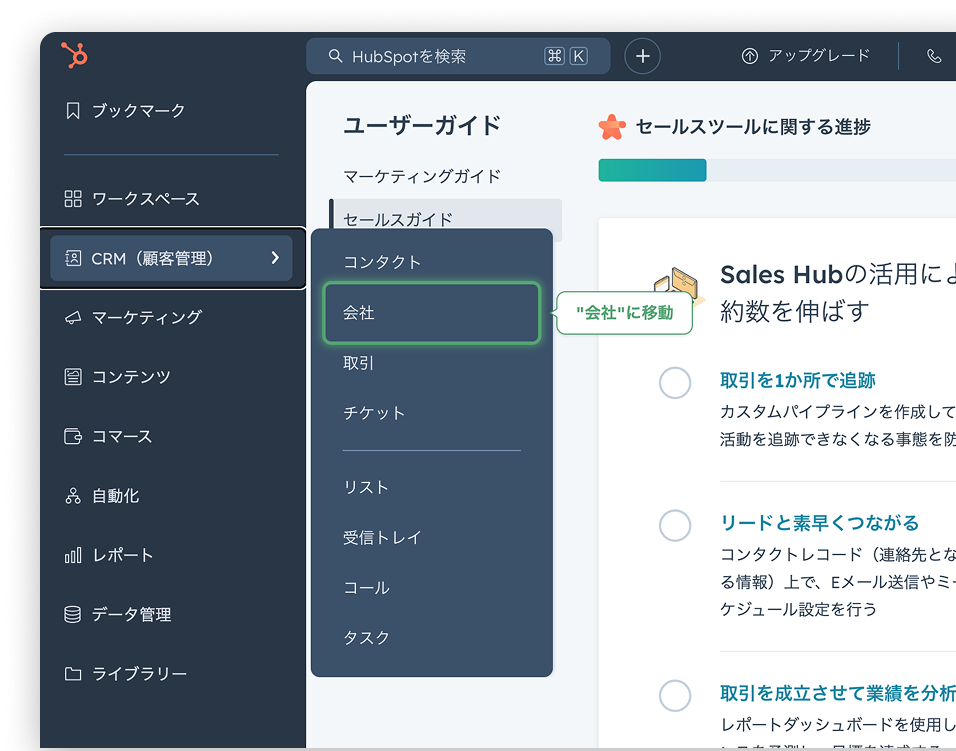Click the bookmark icon beside ブックマーク
The height and width of the screenshot is (751, 956).
pos(73,111)
